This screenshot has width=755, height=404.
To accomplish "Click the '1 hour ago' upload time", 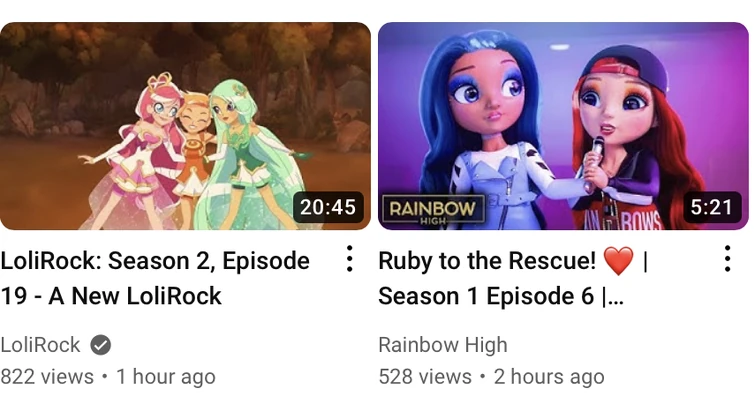I will pyautogui.click(x=166, y=377).
